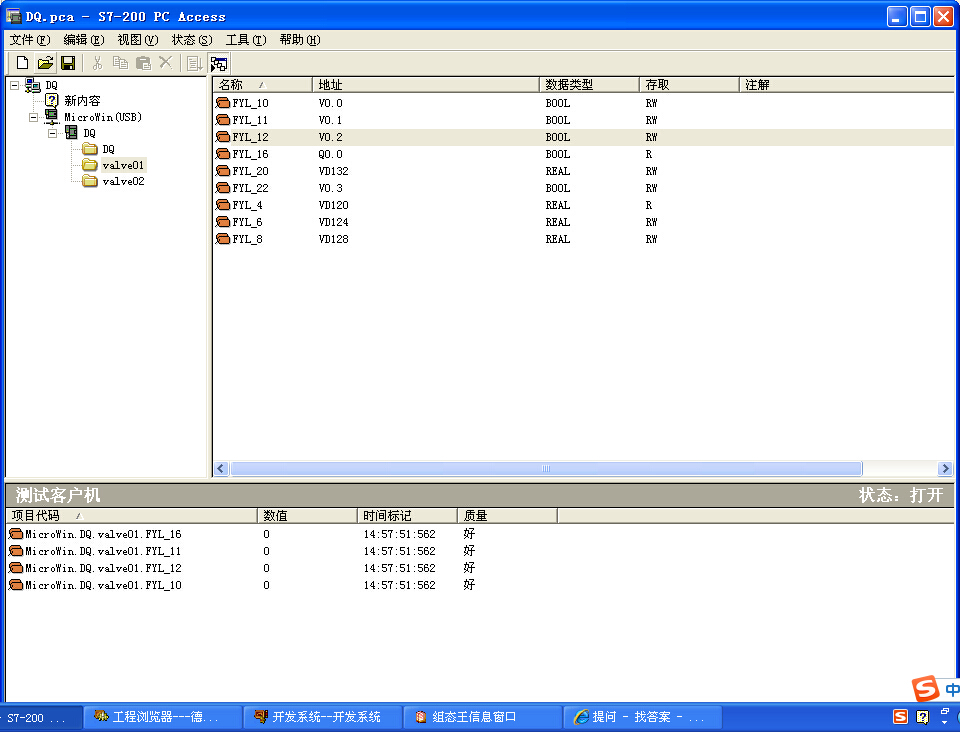This screenshot has height=732, width=960.
Task: Click the FYL_6 tag icon
Action: (223, 222)
